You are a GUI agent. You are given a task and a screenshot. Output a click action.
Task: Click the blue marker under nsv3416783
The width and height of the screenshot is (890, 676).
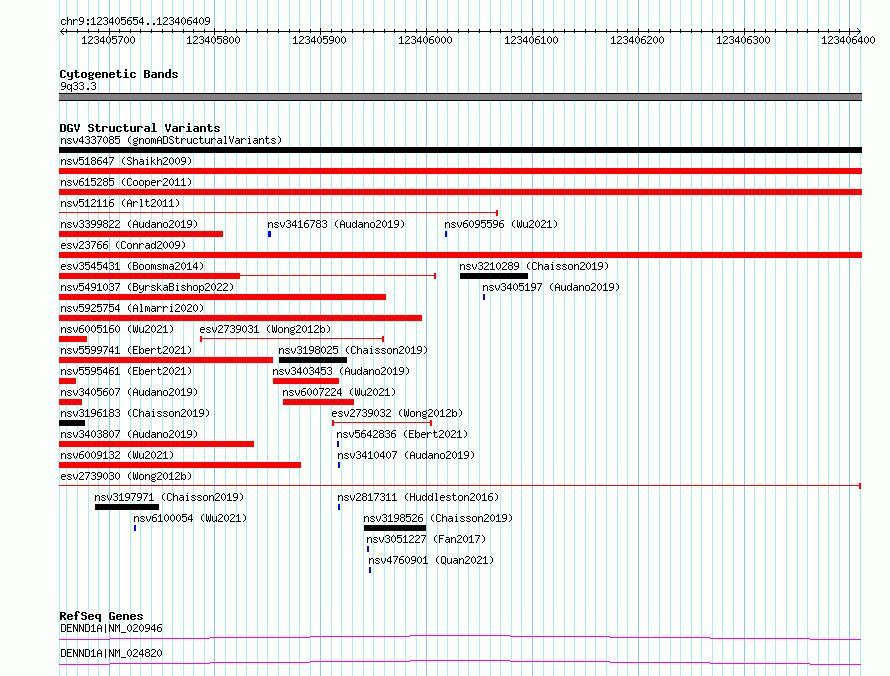click(x=270, y=234)
